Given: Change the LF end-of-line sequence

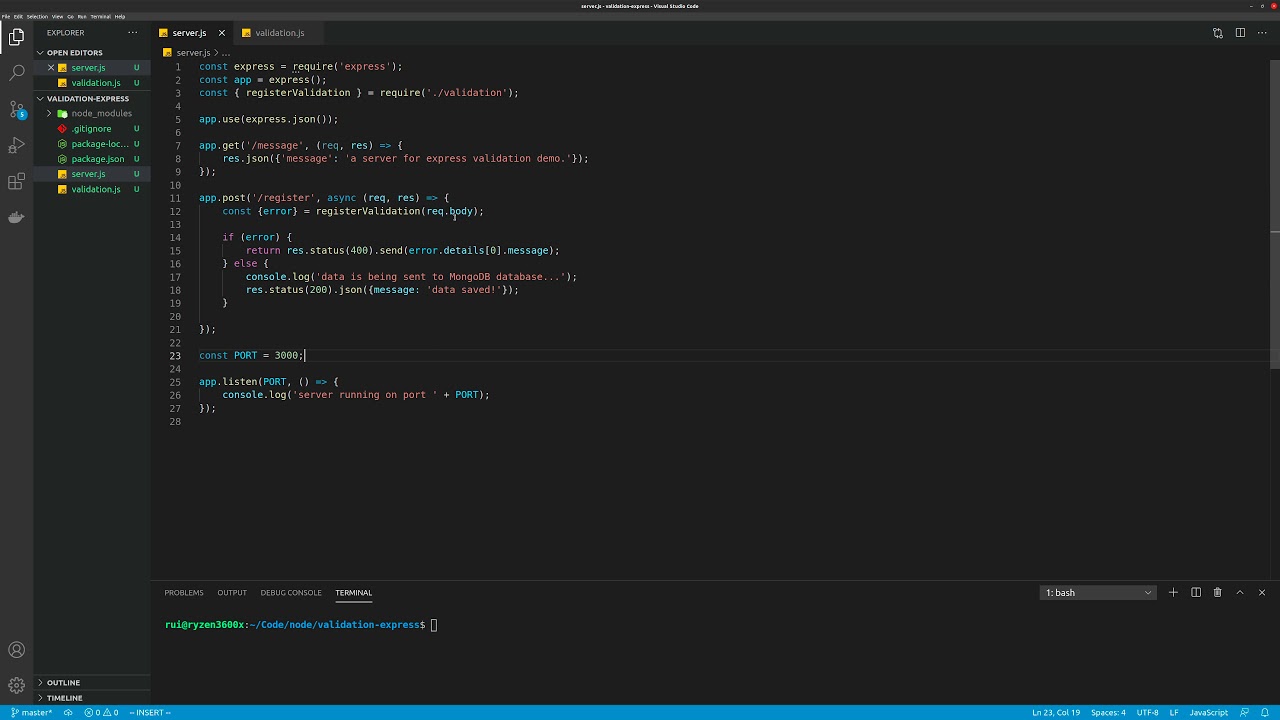Looking at the screenshot, I should point(1174,712).
